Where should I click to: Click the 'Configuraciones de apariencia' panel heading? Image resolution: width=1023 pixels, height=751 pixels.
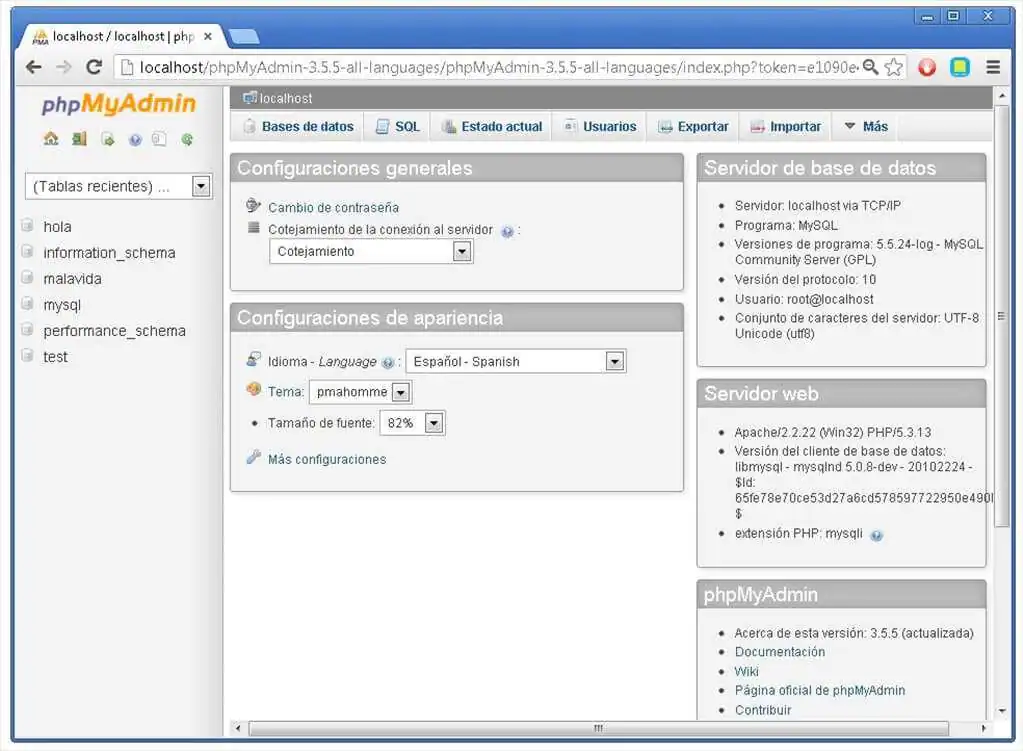(370, 318)
